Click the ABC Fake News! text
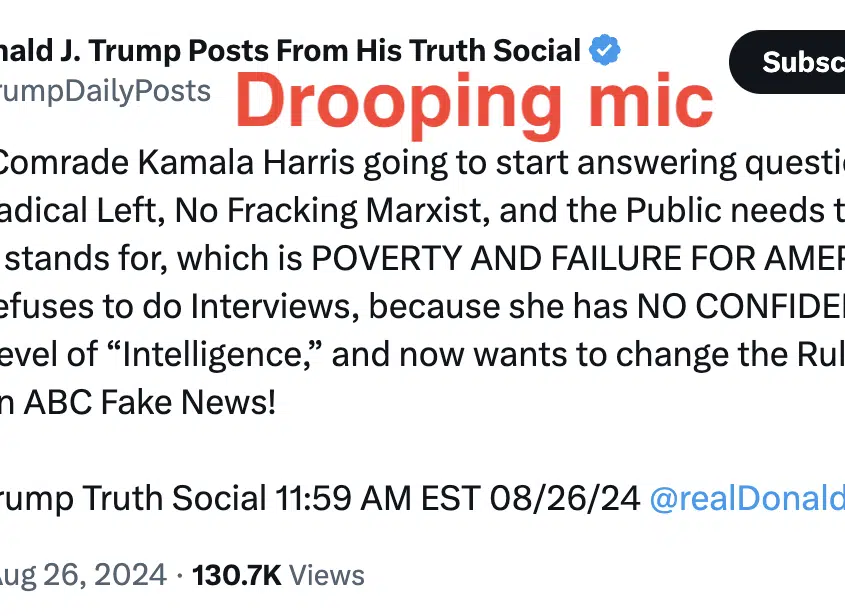Viewport: 845px width, 616px height. (150, 402)
